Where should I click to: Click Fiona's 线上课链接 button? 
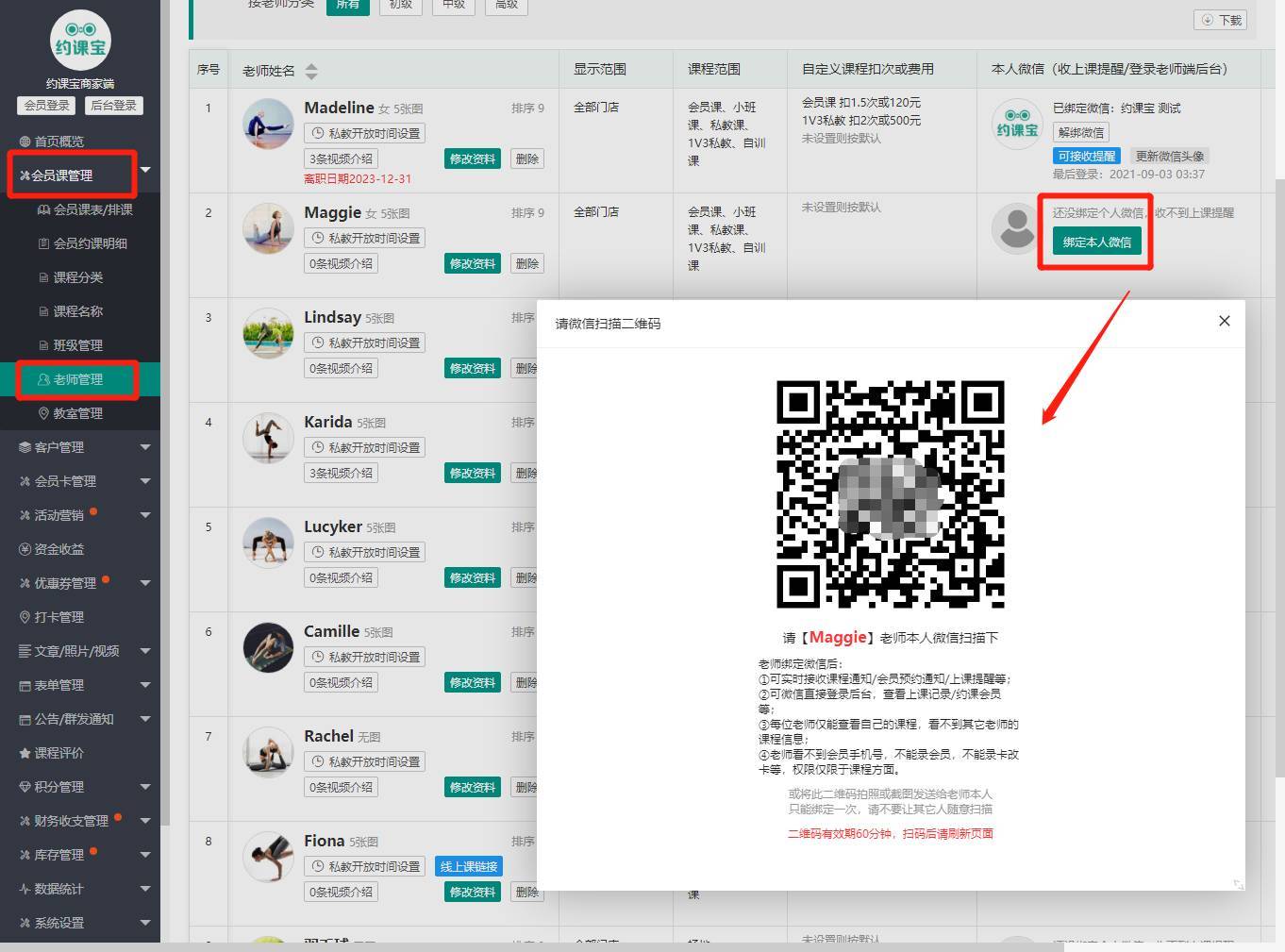[468, 866]
